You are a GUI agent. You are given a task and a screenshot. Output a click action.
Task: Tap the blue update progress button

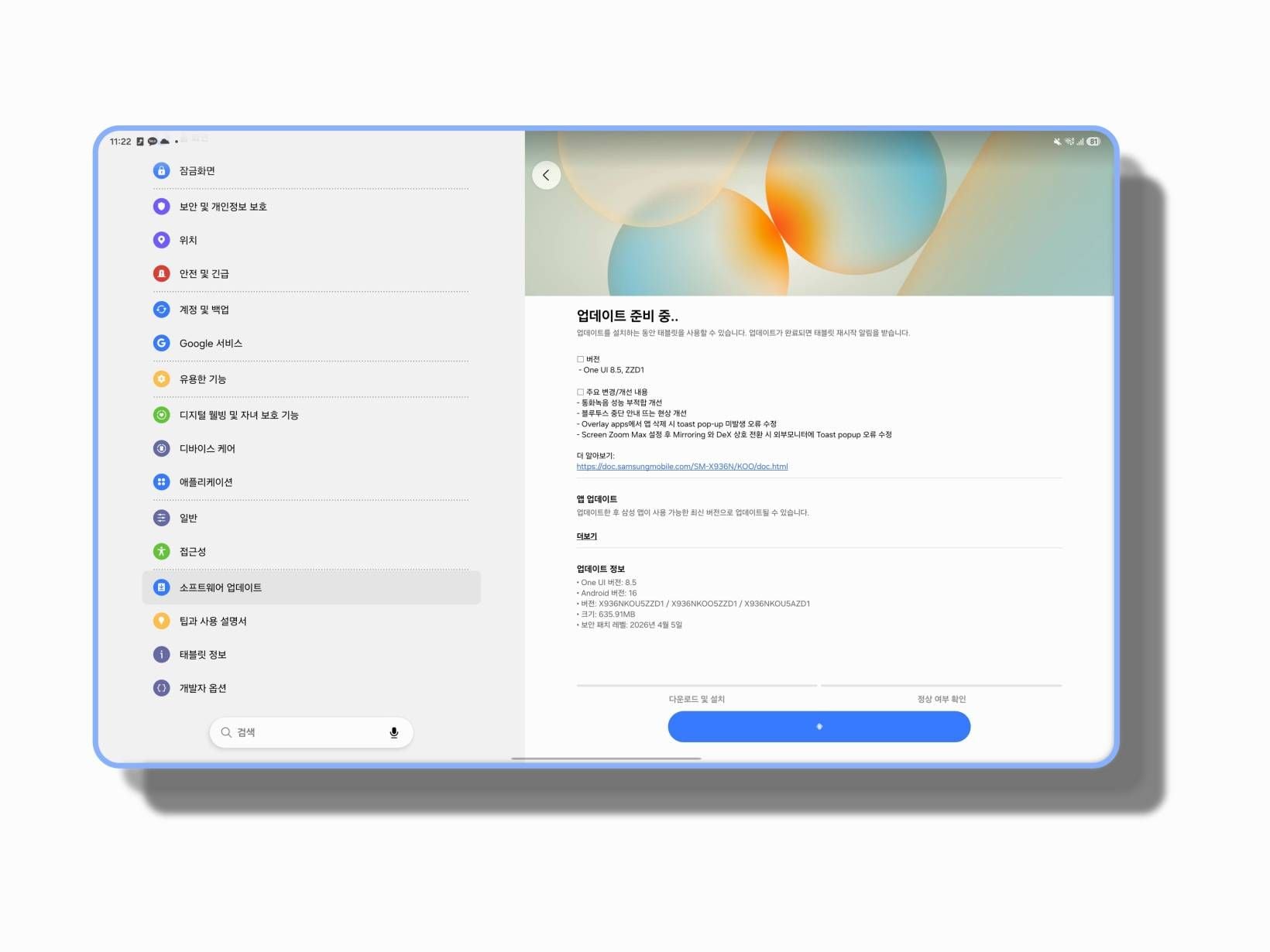pos(819,727)
